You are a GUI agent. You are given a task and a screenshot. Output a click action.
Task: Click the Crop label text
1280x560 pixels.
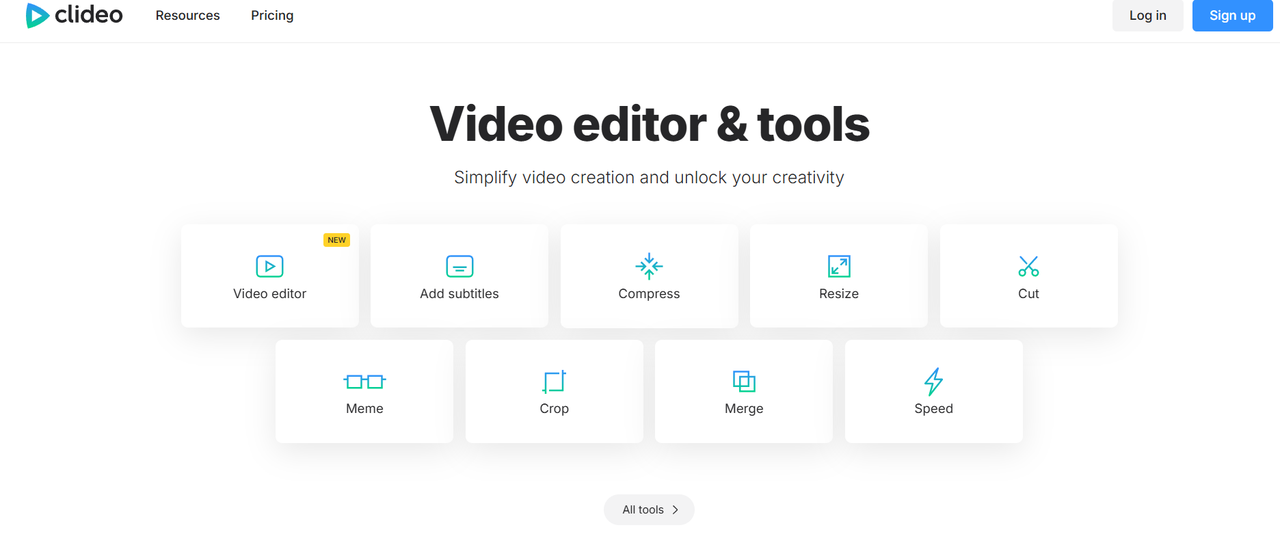(x=554, y=409)
